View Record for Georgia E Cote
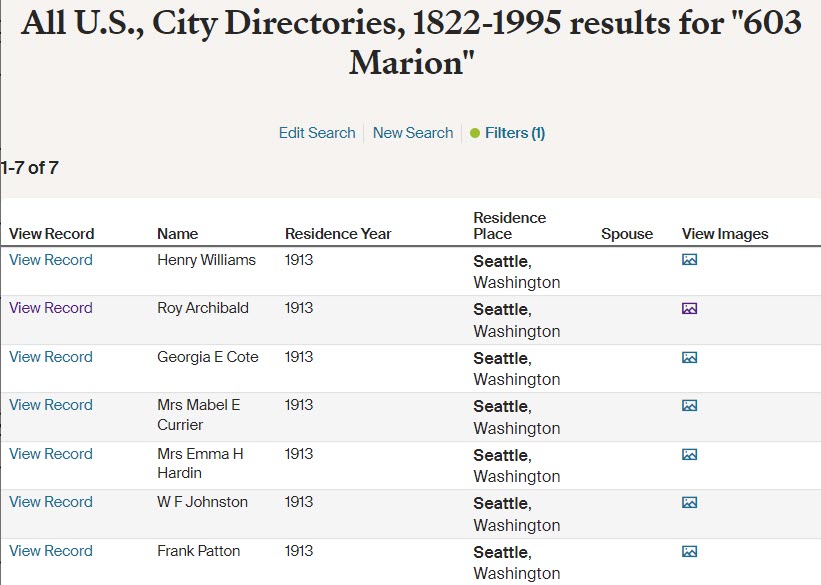This screenshot has width=821, height=585. point(51,357)
